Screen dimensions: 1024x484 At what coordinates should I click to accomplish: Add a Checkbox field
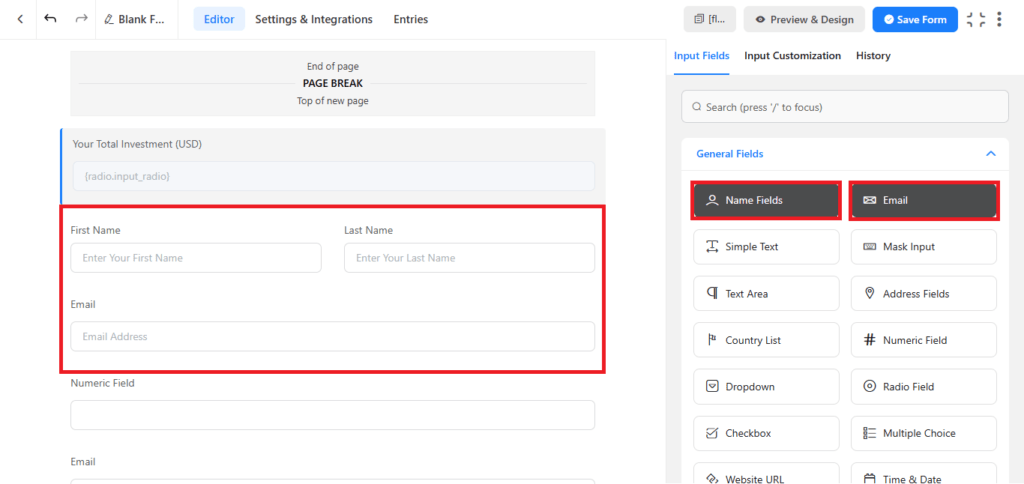point(766,433)
